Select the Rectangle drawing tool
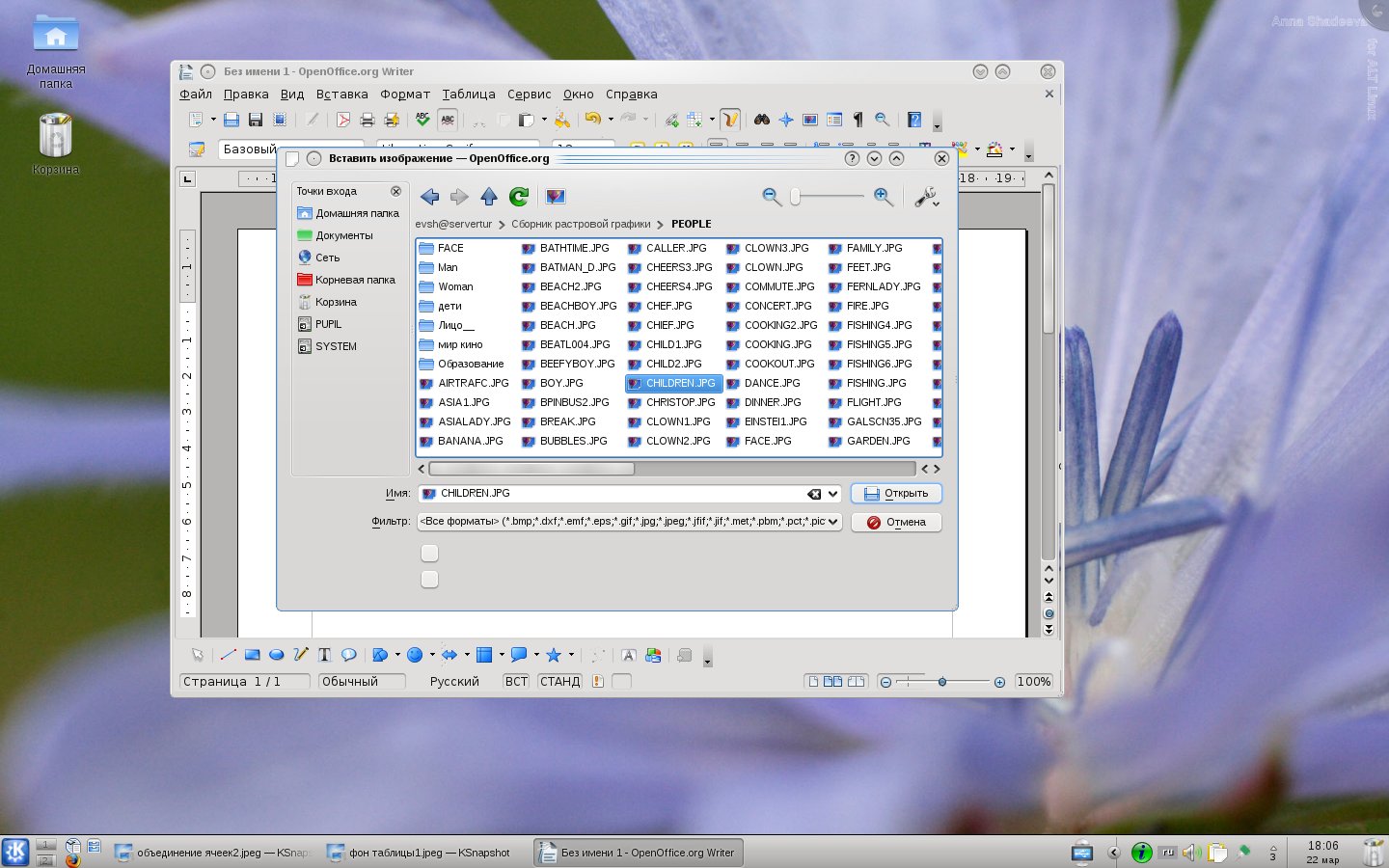Image resolution: width=1389 pixels, height=868 pixels. 253,655
